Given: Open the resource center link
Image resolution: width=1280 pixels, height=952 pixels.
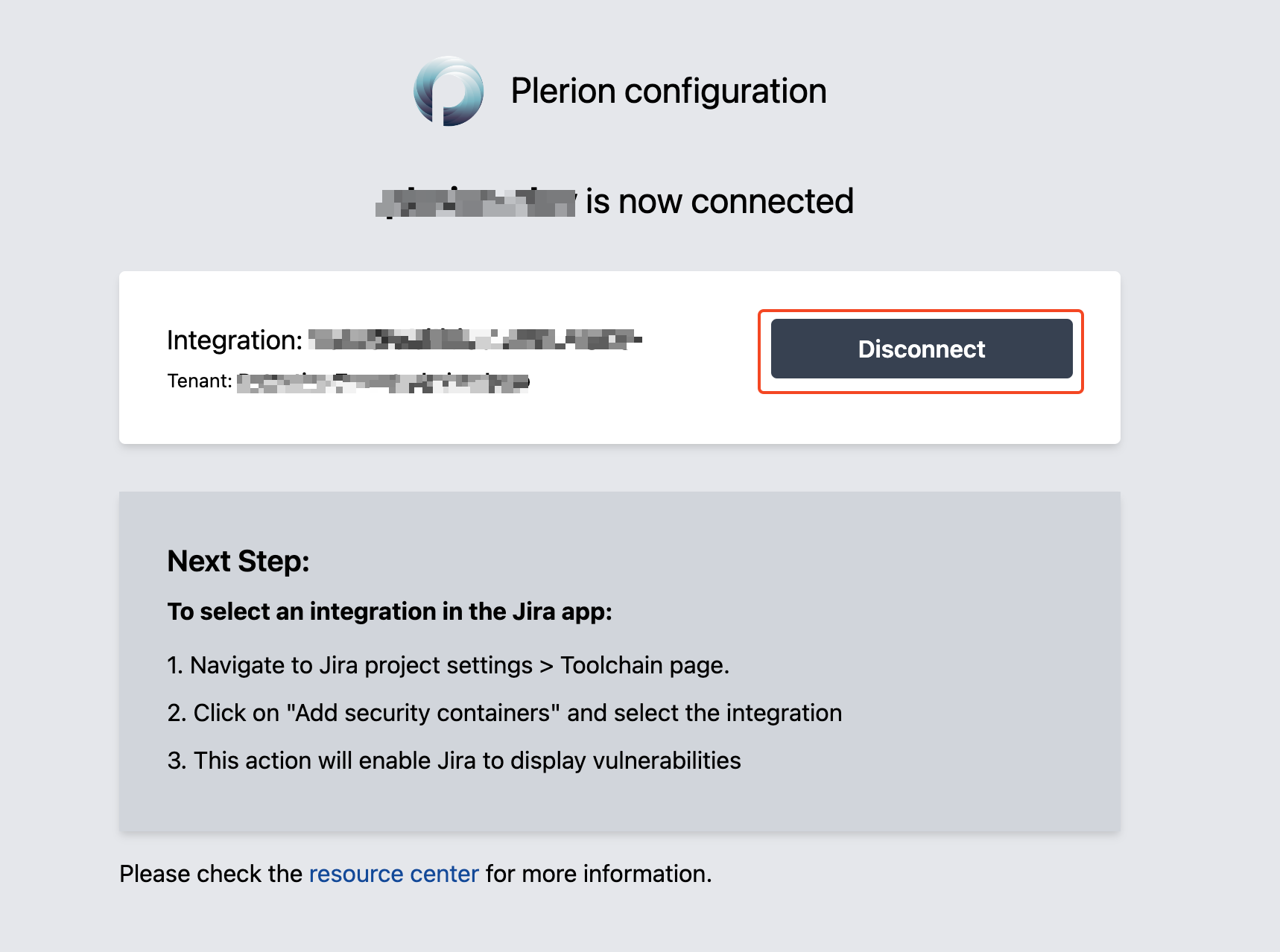Looking at the screenshot, I should [x=393, y=873].
